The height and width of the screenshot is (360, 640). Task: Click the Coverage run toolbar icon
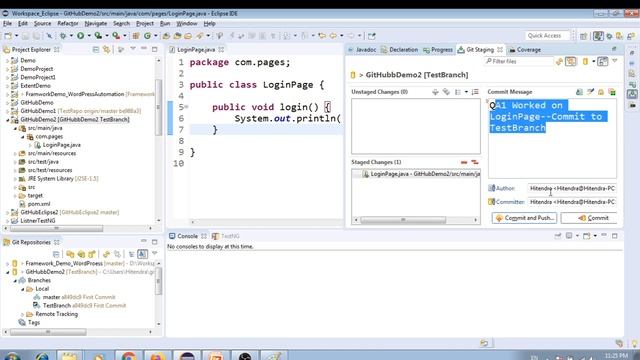click(98, 36)
